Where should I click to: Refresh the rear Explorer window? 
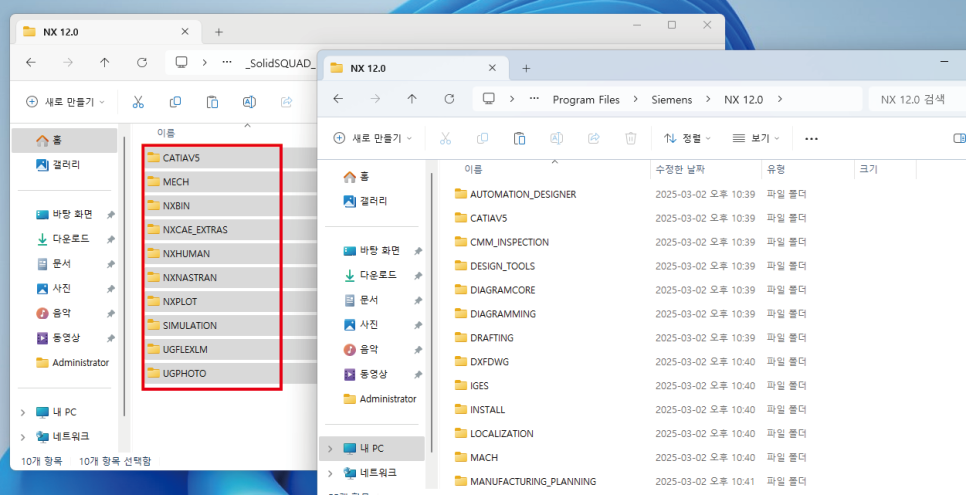click(142, 62)
